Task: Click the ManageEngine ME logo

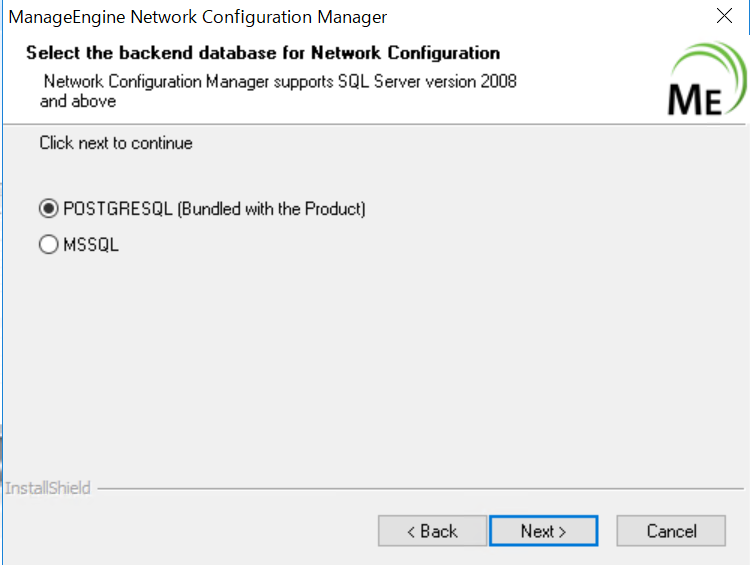Action: tap(695, 98)
